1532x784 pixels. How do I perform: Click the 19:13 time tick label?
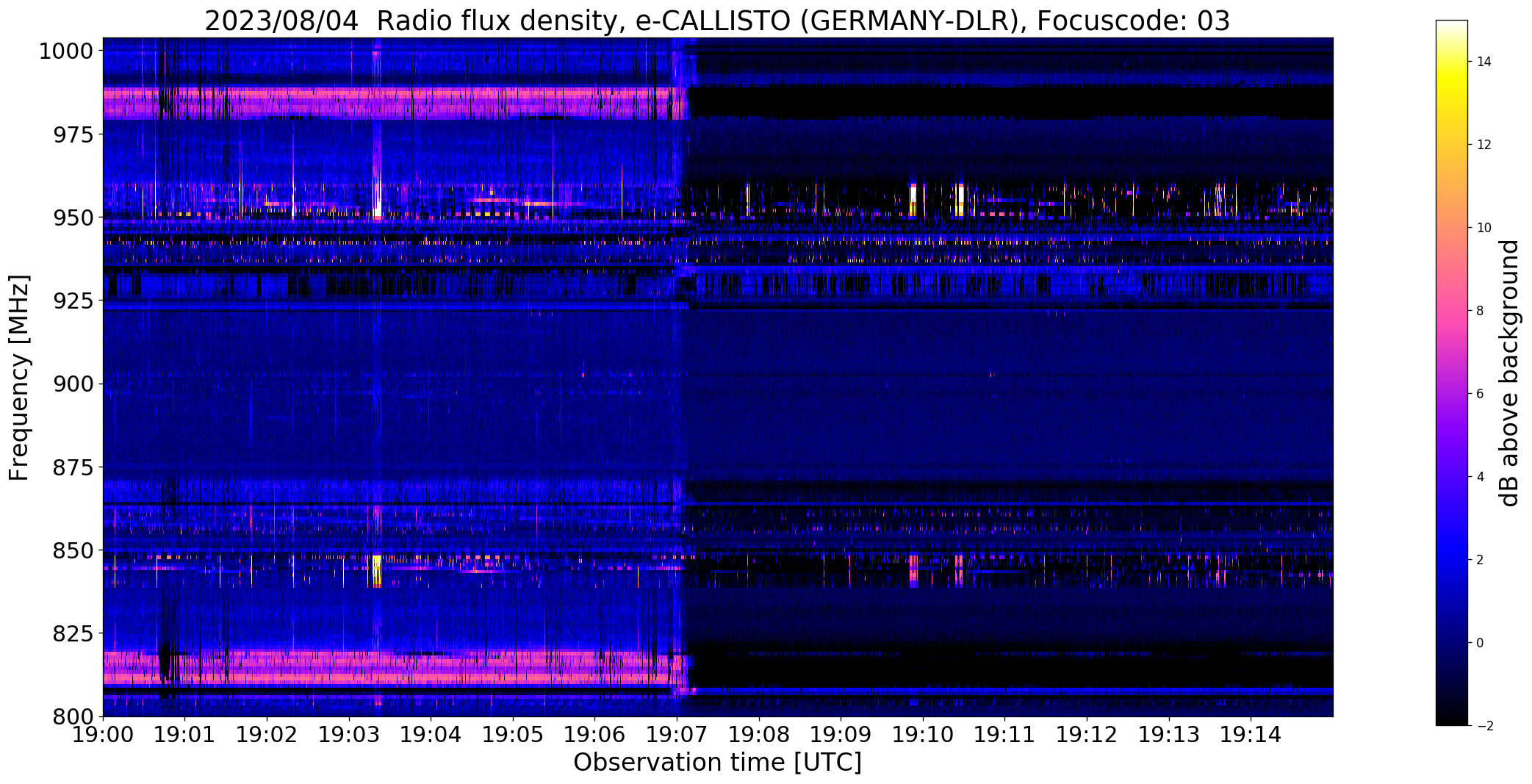point(1169,735)
